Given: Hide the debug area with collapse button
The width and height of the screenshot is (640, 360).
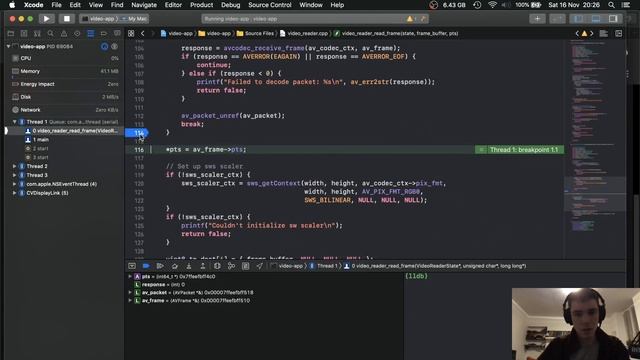Looking at the screenshot, I should click(x=132, y=266).
